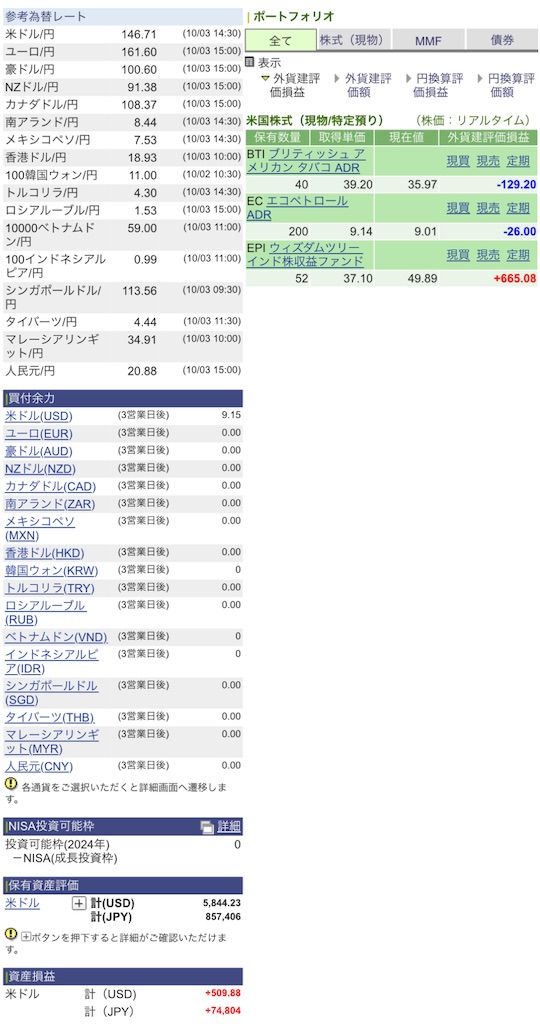The width and height of the screenshot is (540, 1024).
Task: Open 米ドル link in 保有資産評価
Action: (22, 904)
